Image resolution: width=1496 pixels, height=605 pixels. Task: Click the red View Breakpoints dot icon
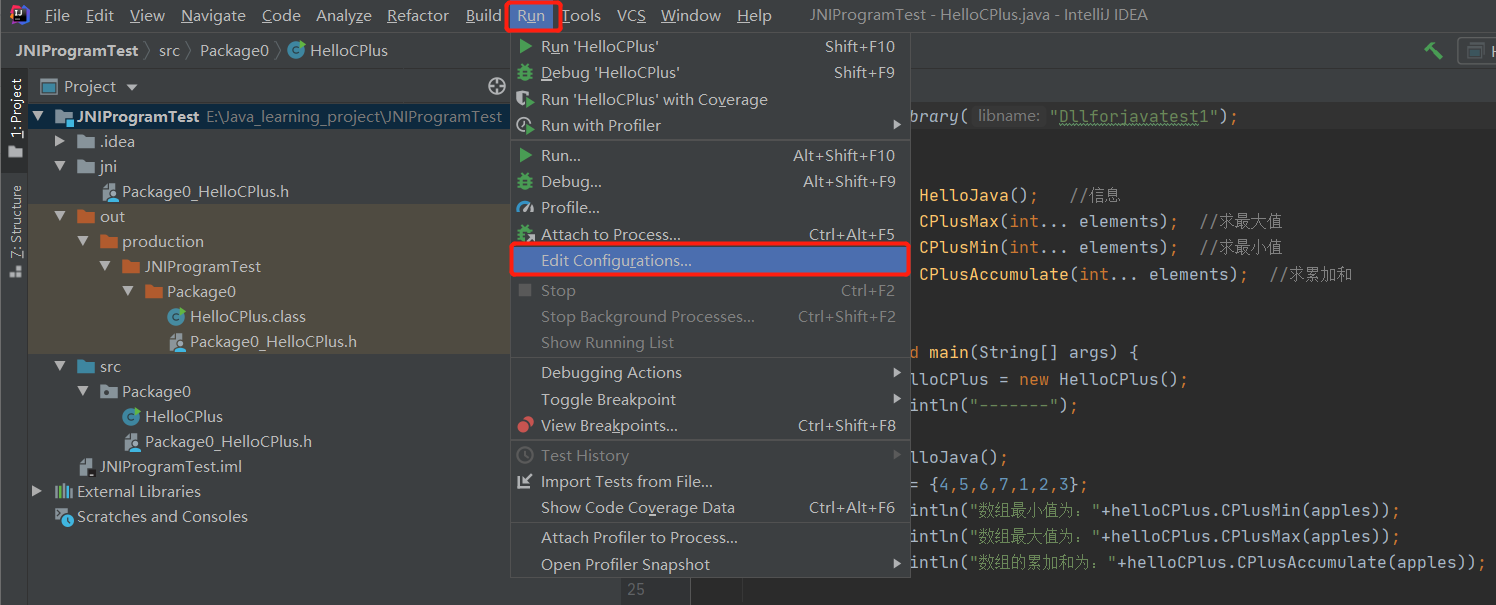(525, 425)
